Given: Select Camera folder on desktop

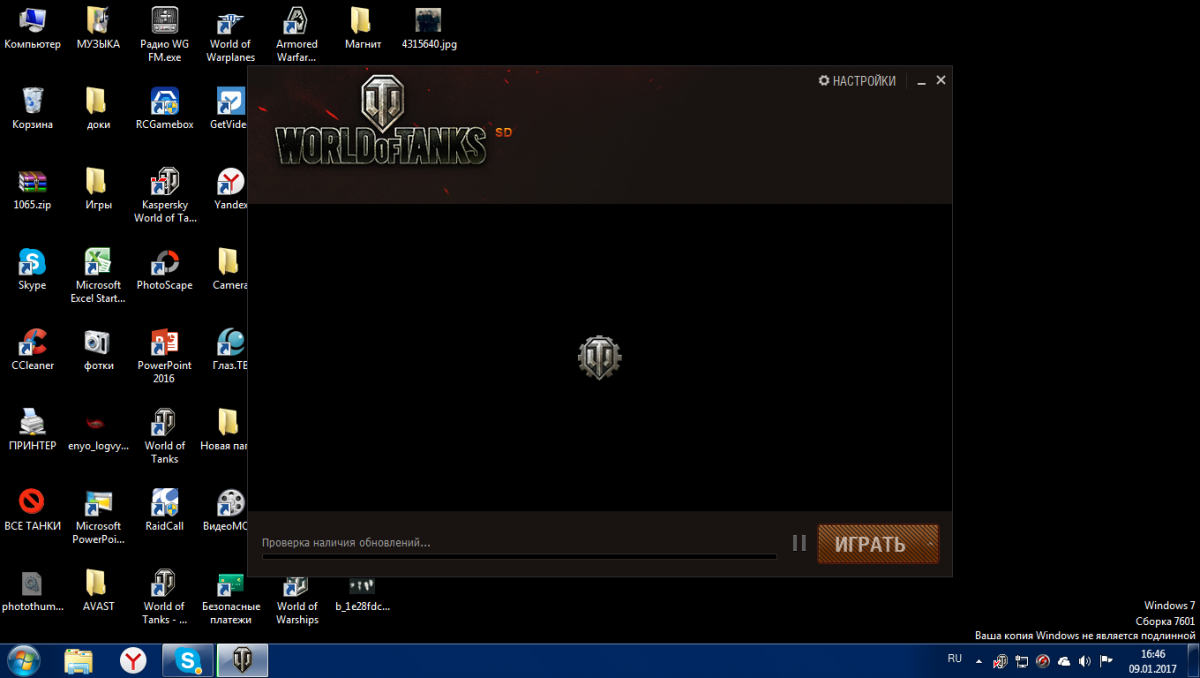Looking at the screenshot, I should click(229, 269).
